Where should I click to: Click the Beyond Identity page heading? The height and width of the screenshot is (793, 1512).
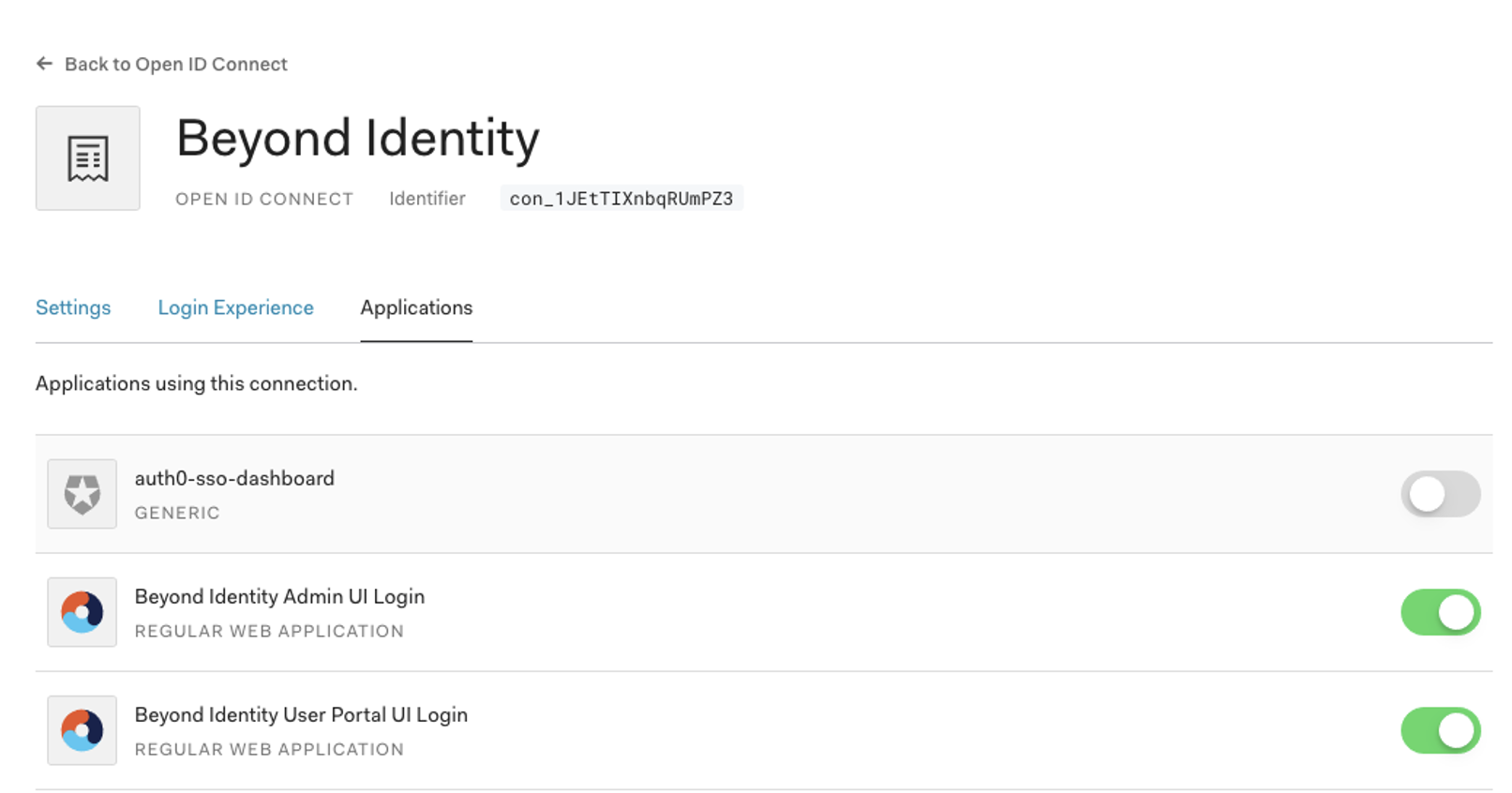coord(357,138)
